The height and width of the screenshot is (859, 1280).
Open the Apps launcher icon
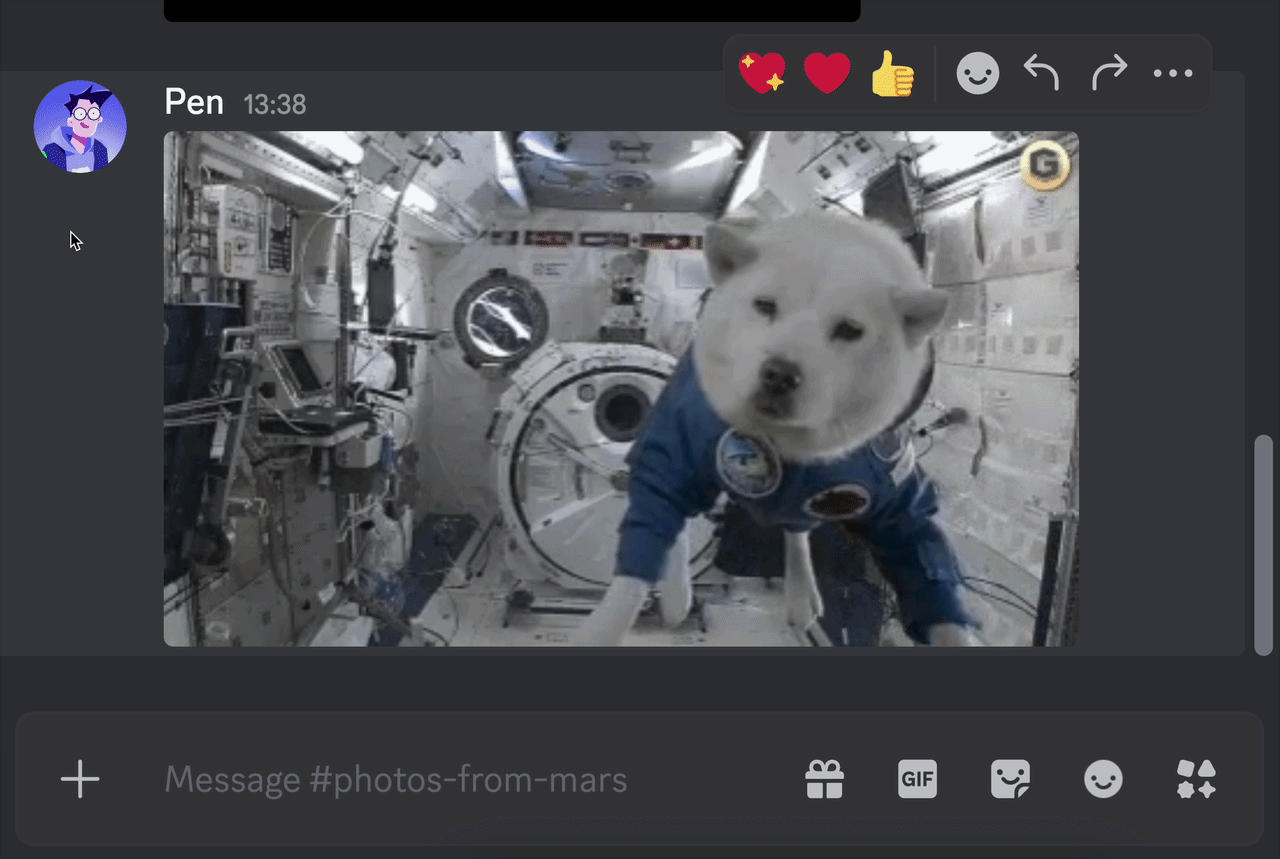[1196, 779]
